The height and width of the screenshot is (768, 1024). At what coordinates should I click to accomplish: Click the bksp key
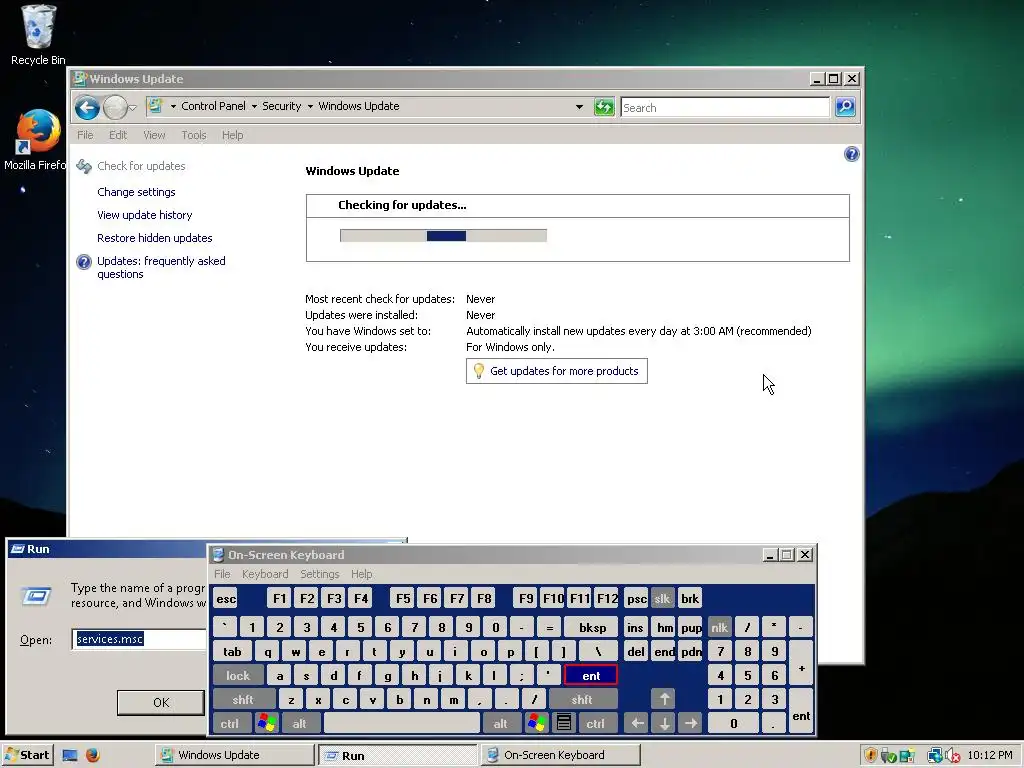592,628
